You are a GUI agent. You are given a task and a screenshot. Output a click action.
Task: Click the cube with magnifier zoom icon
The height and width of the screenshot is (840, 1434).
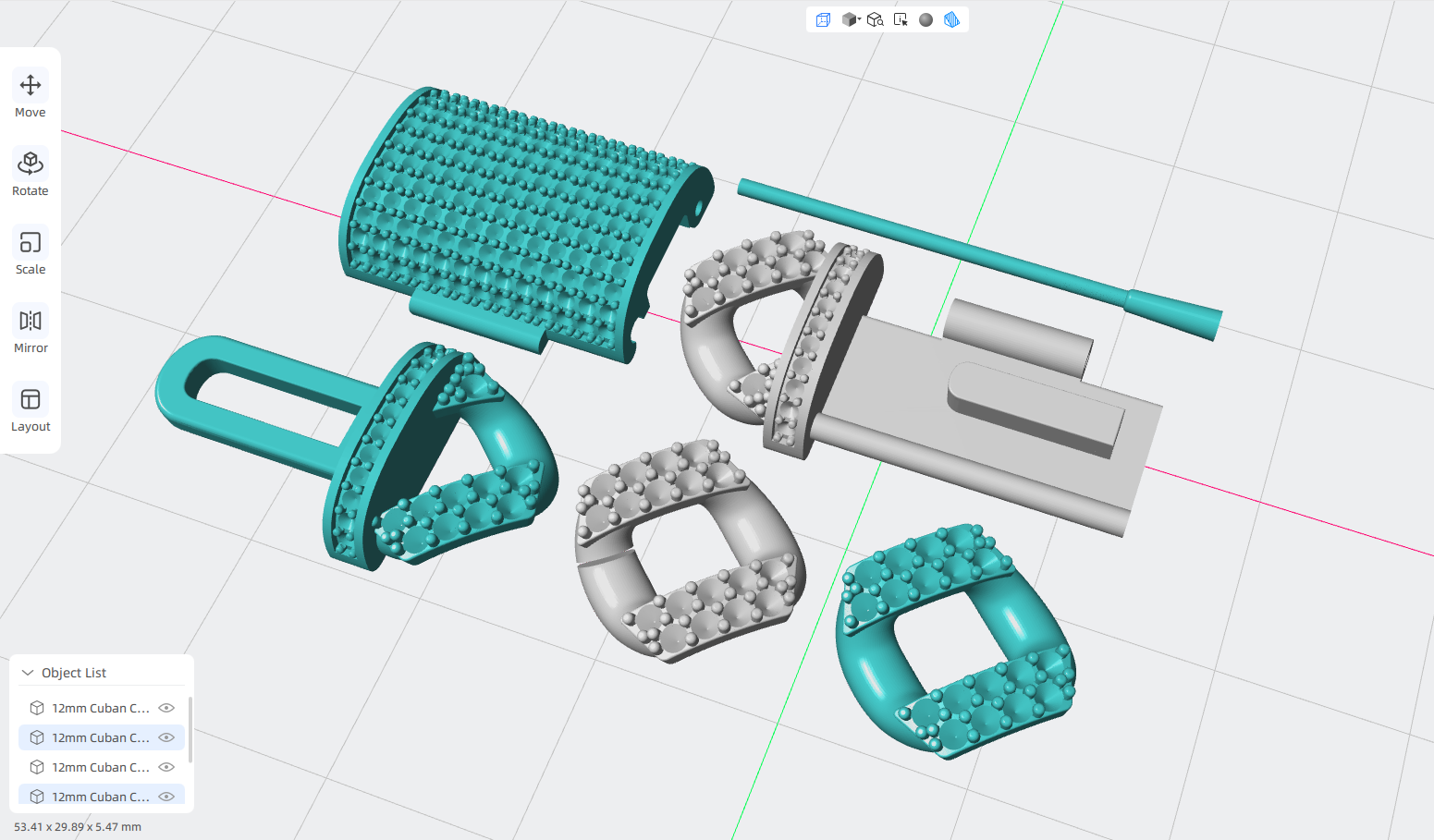(875, 19)
